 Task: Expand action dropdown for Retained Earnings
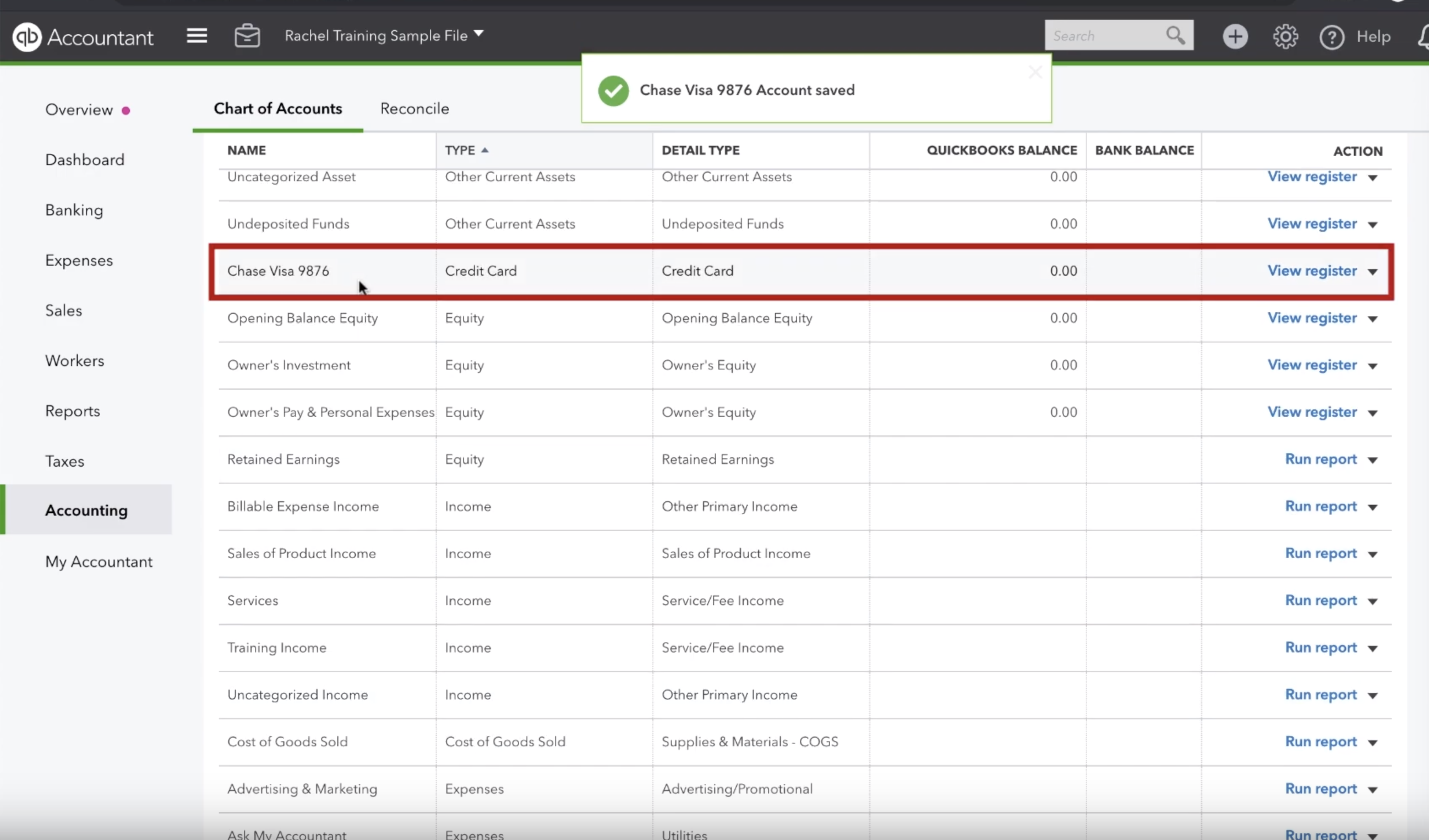point(1372,459)
